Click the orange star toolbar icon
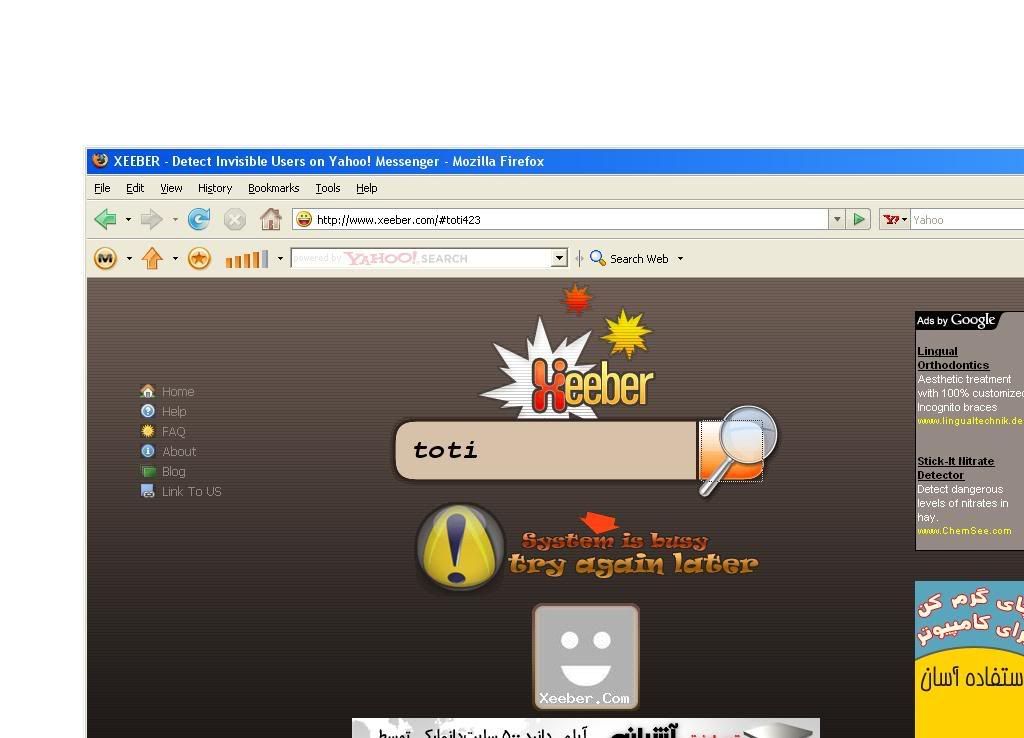This screenshot has width=1024, height=738. tap(199, 259)
